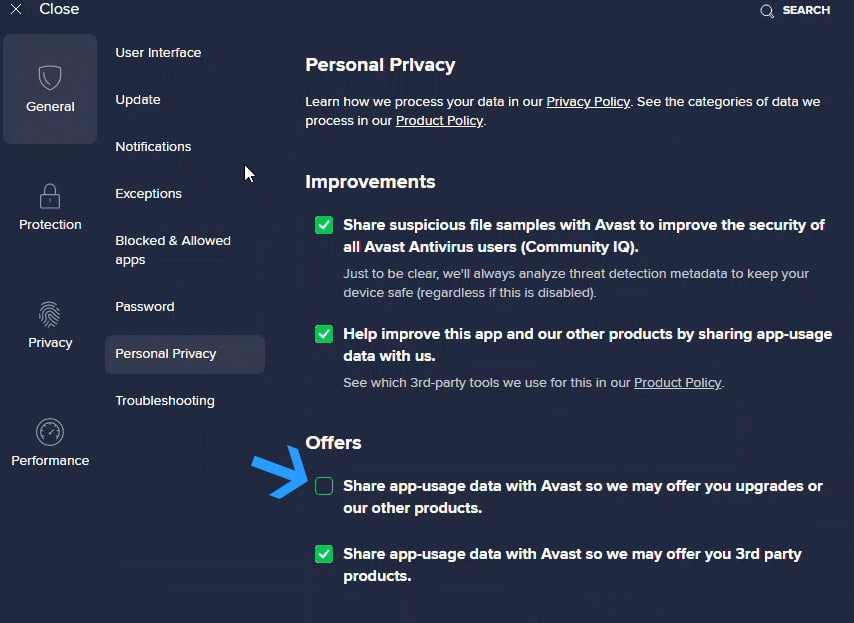854x623 pixels.
Task: Click the Privacy category label
Action: point(50,343)
